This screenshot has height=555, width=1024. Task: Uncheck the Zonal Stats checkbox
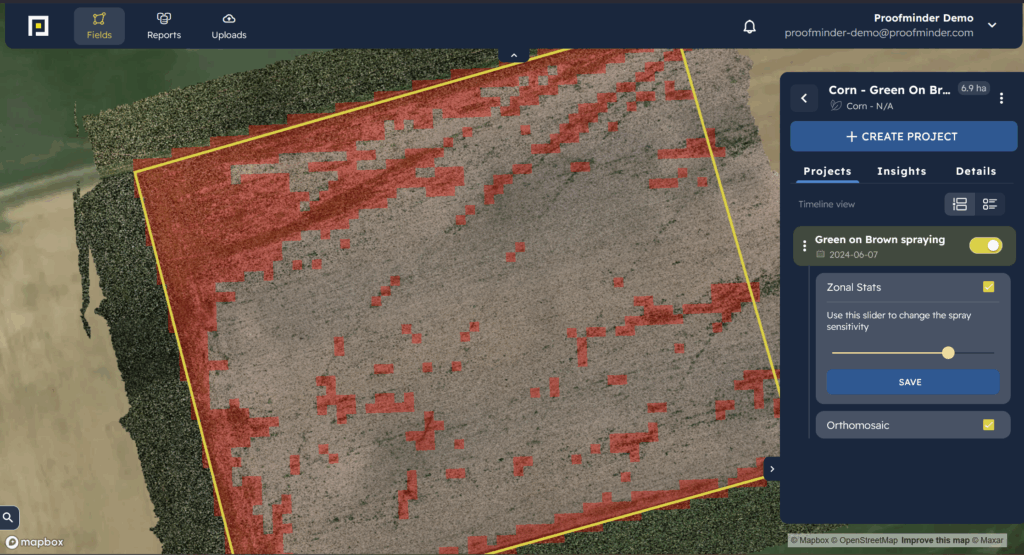pyautogui.click(x=988, y=287)
